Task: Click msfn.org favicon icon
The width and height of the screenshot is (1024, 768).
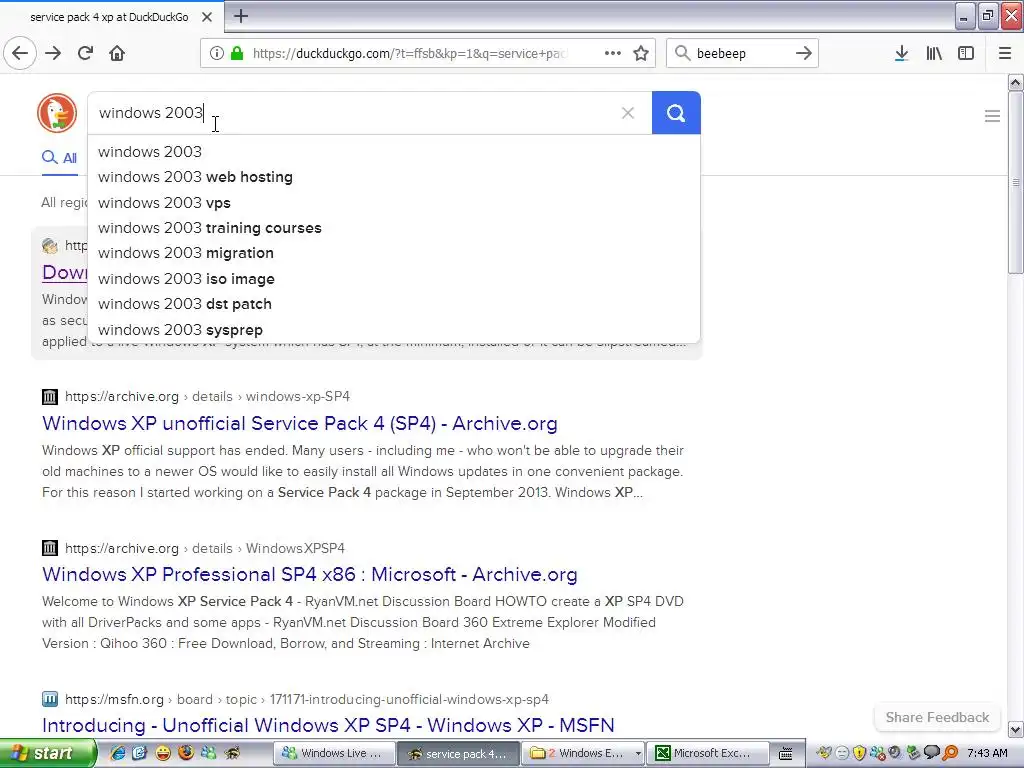Action: coord(50,699)
